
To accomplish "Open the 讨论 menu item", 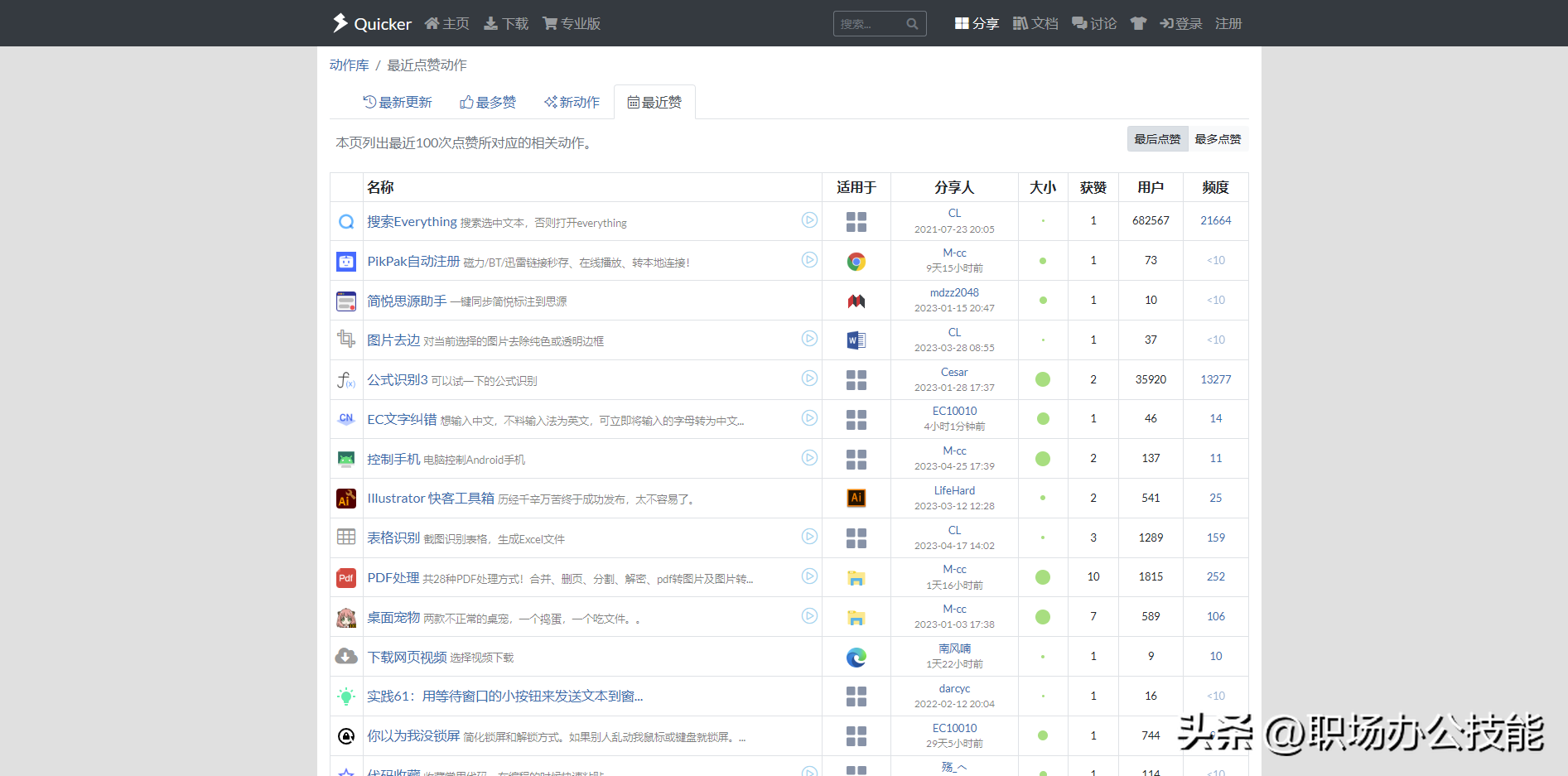I will 1094,23.
